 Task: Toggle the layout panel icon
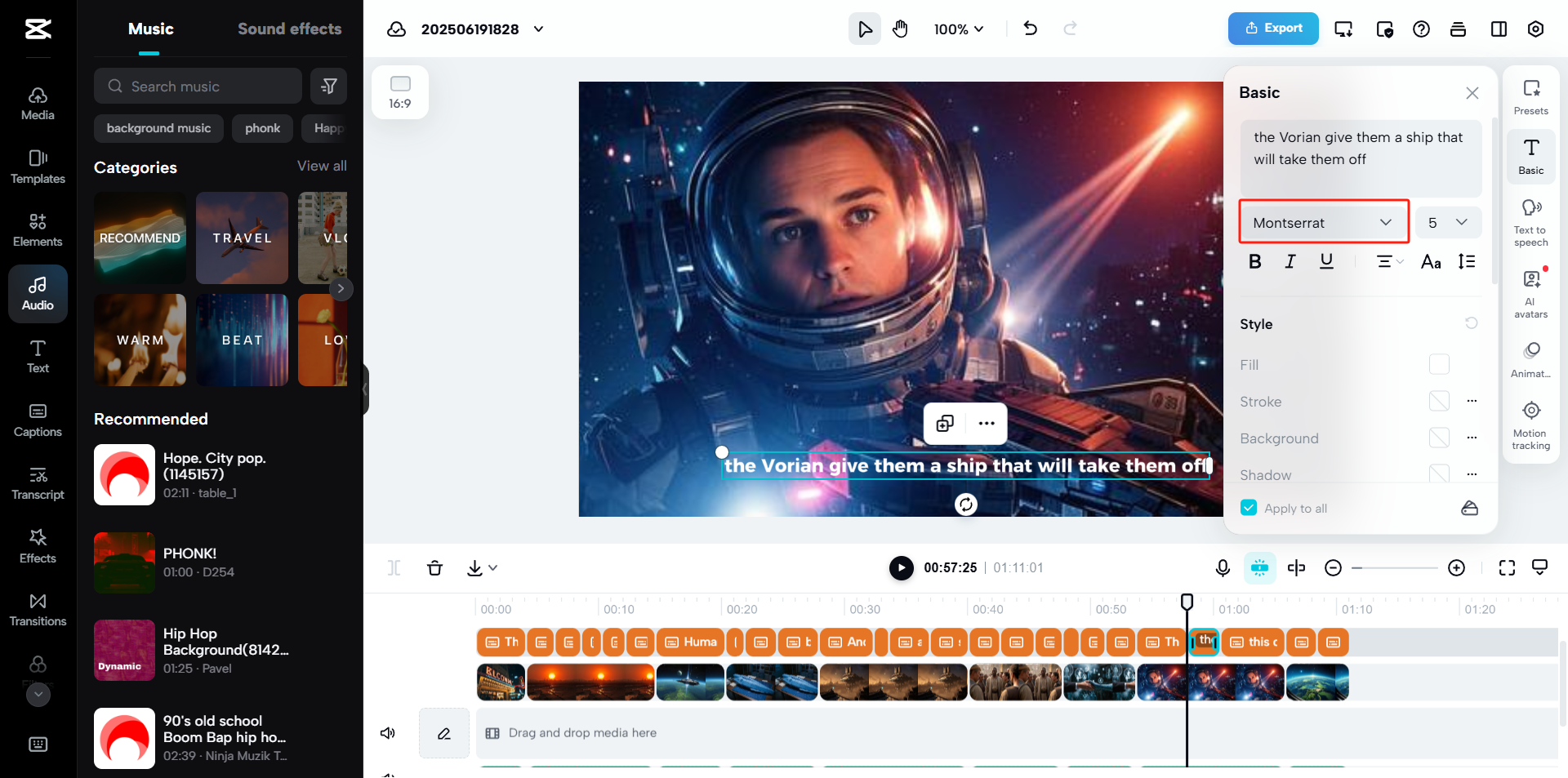(1499, 29)
